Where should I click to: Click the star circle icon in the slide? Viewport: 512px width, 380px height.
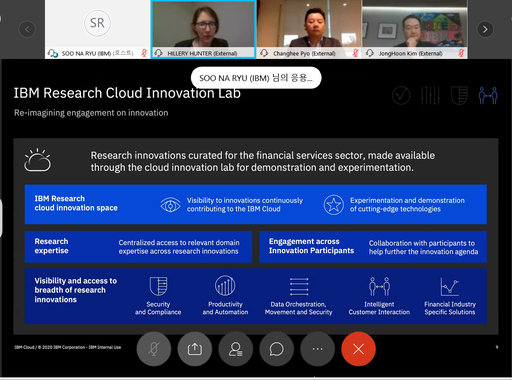(x=333, y=205)
